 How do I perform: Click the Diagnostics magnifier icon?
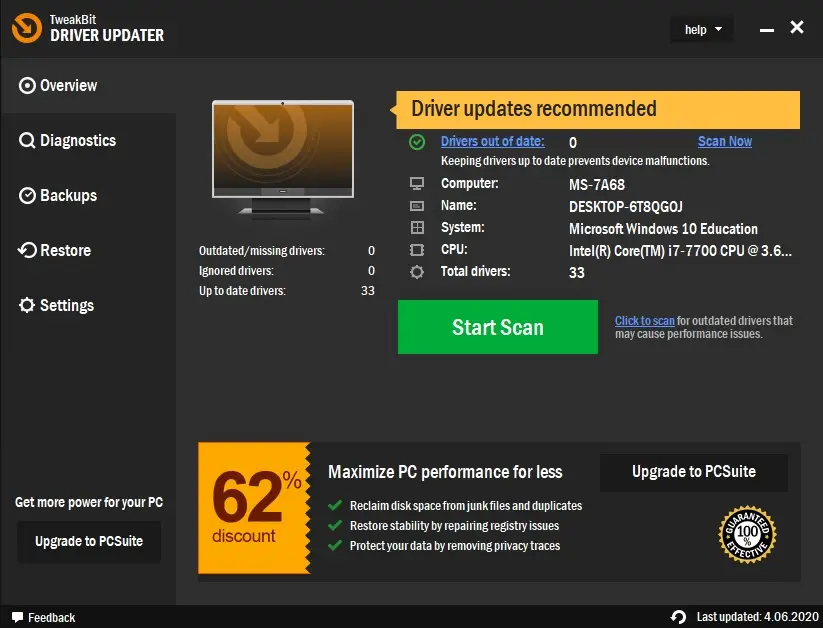(x=27, y=141)
